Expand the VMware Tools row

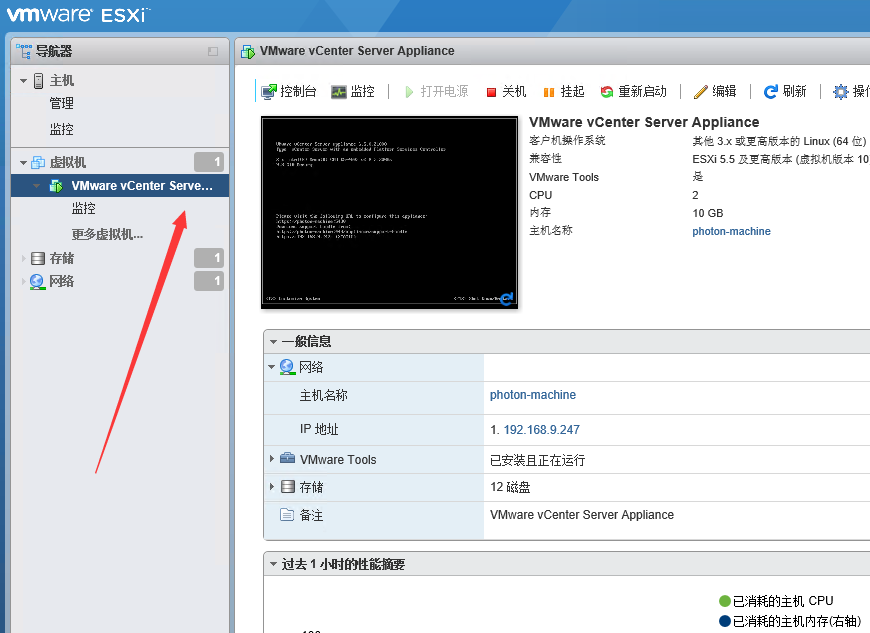click(x=272, y=459)
